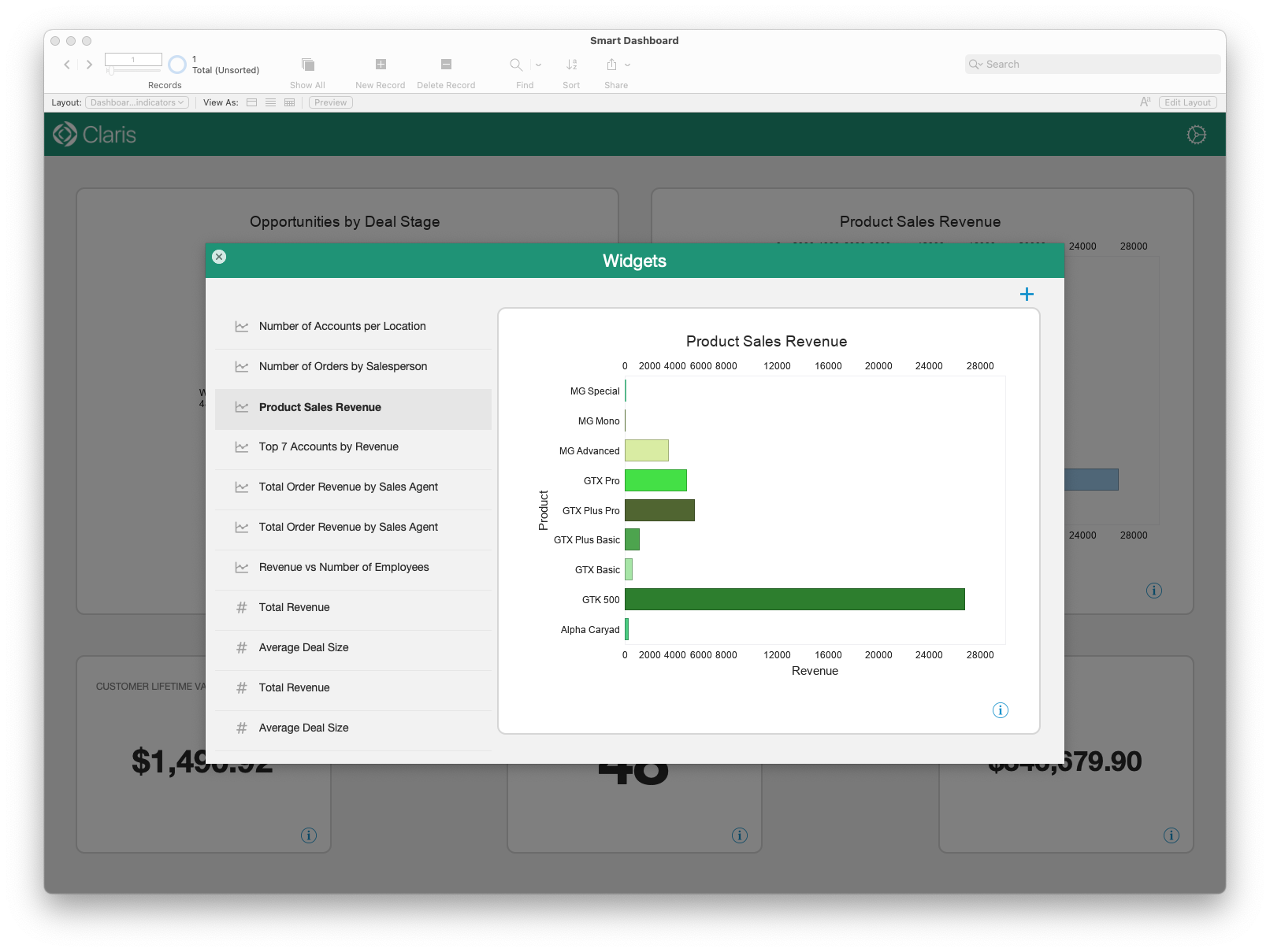Open dashboard settings gear icon
Image resolution: width=1270 pixels, height=952 pixels.
pos(1197,135)
